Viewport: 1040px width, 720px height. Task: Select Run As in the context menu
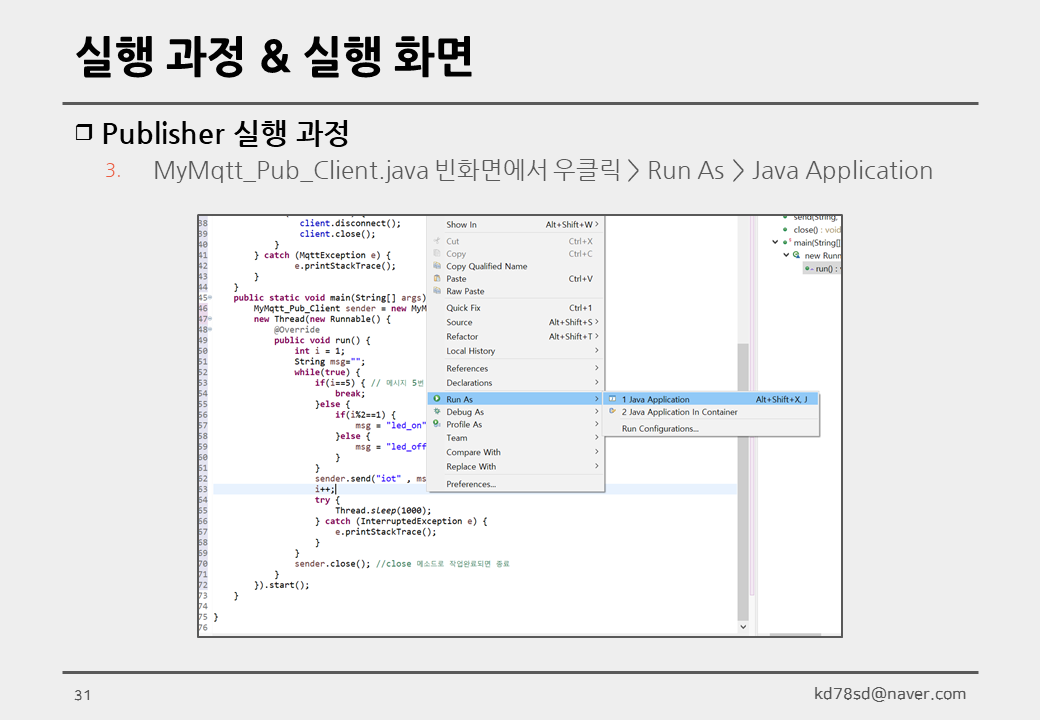[516, 399]
